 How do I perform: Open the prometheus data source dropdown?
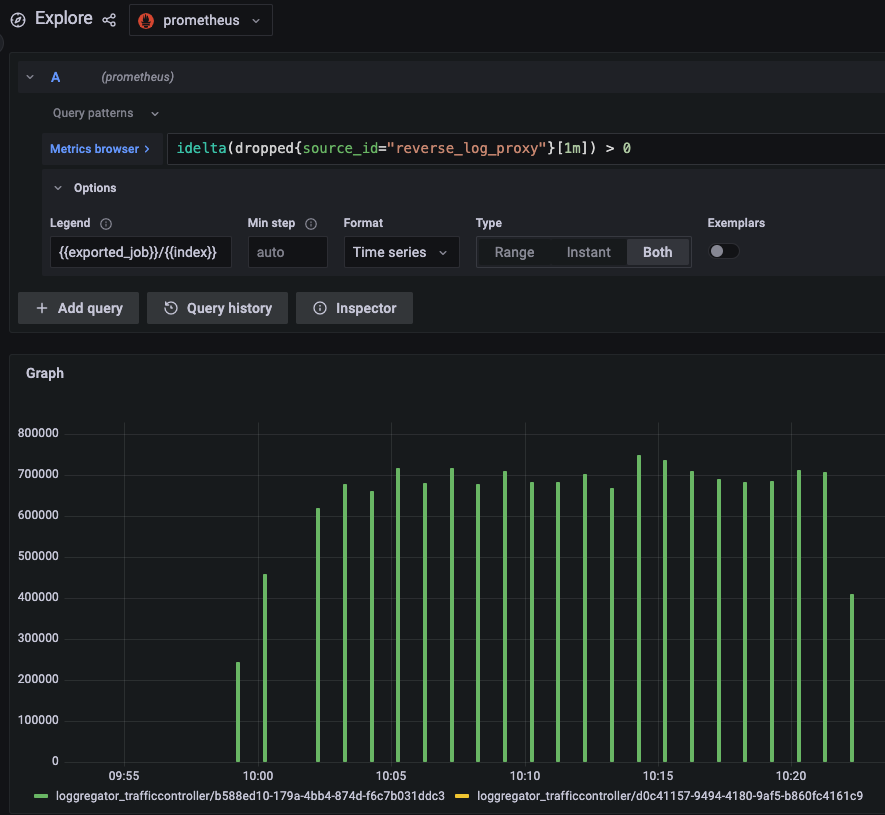201,20
